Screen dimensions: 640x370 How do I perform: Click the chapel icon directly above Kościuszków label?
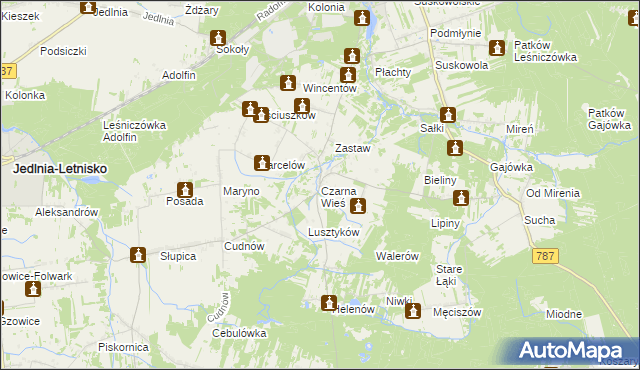(x=302, y=106)
